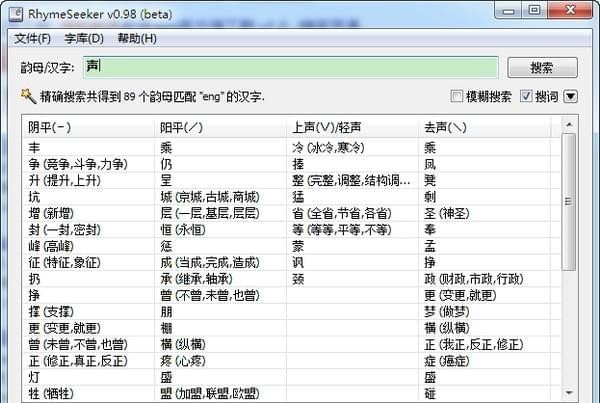600x419 pixels.
Task: Select 成 (当成,完成,造成) entry
Action: coord(210,263)
